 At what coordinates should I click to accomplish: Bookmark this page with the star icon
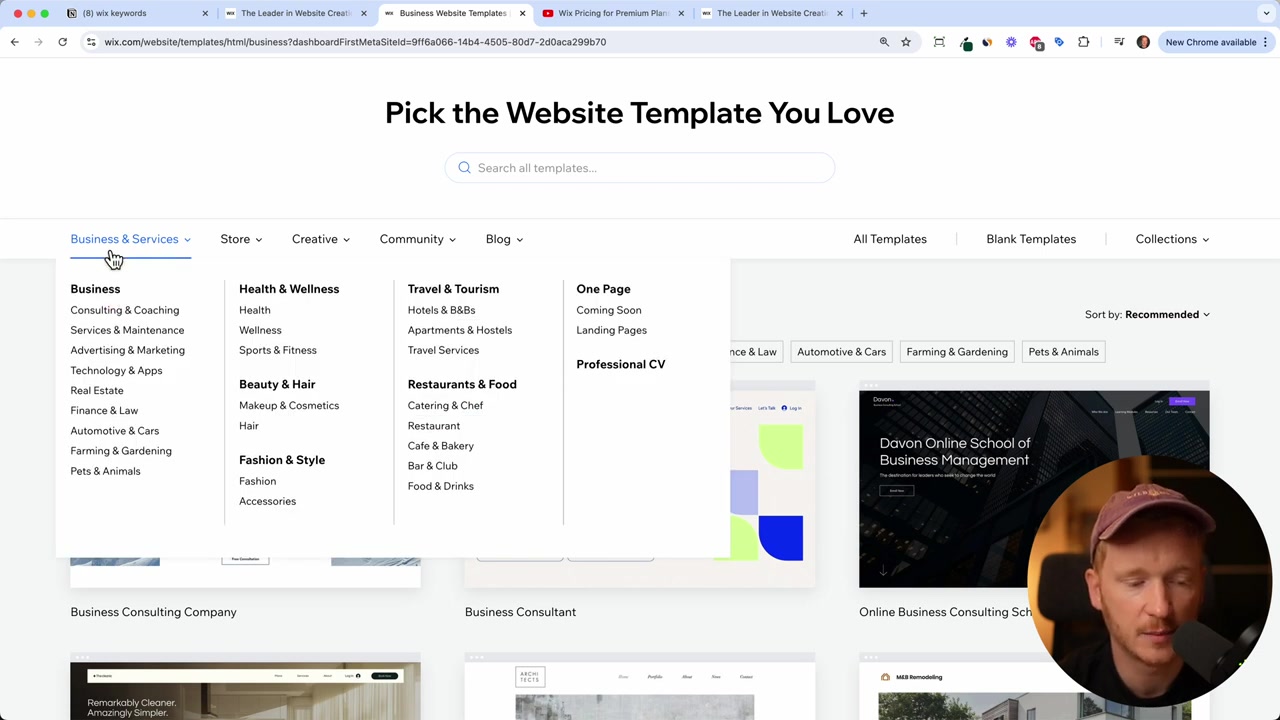[906, 42]
